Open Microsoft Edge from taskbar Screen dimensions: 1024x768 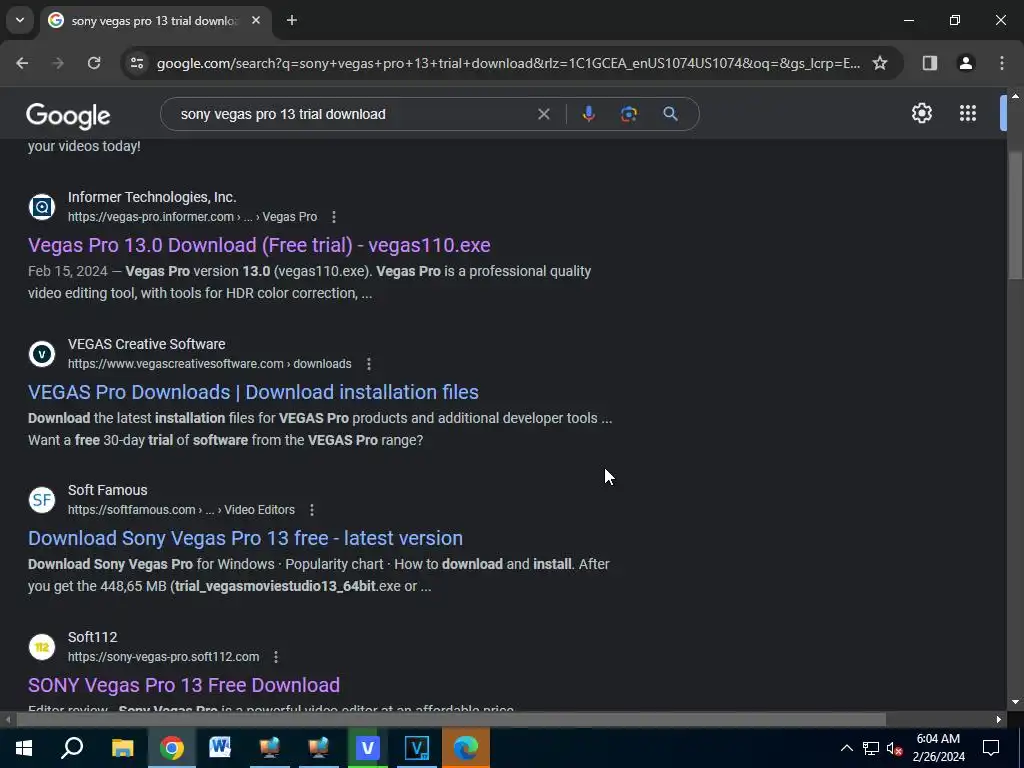click(x=466, y=748)
